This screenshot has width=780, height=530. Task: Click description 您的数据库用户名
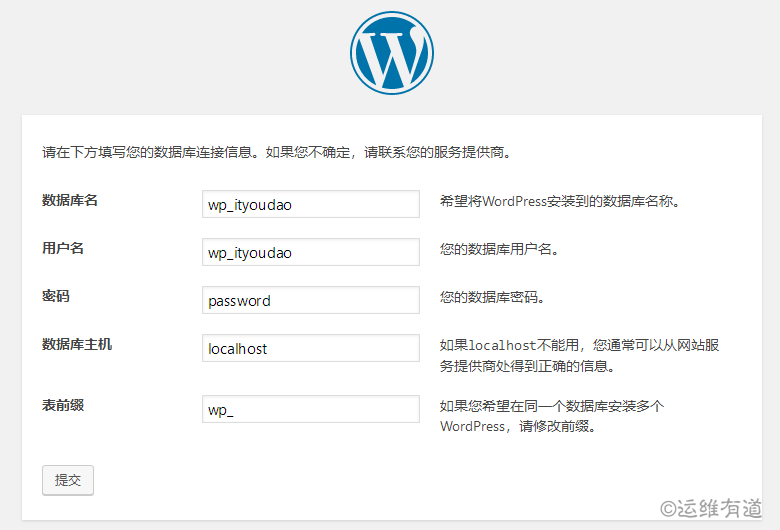[499, 249]
